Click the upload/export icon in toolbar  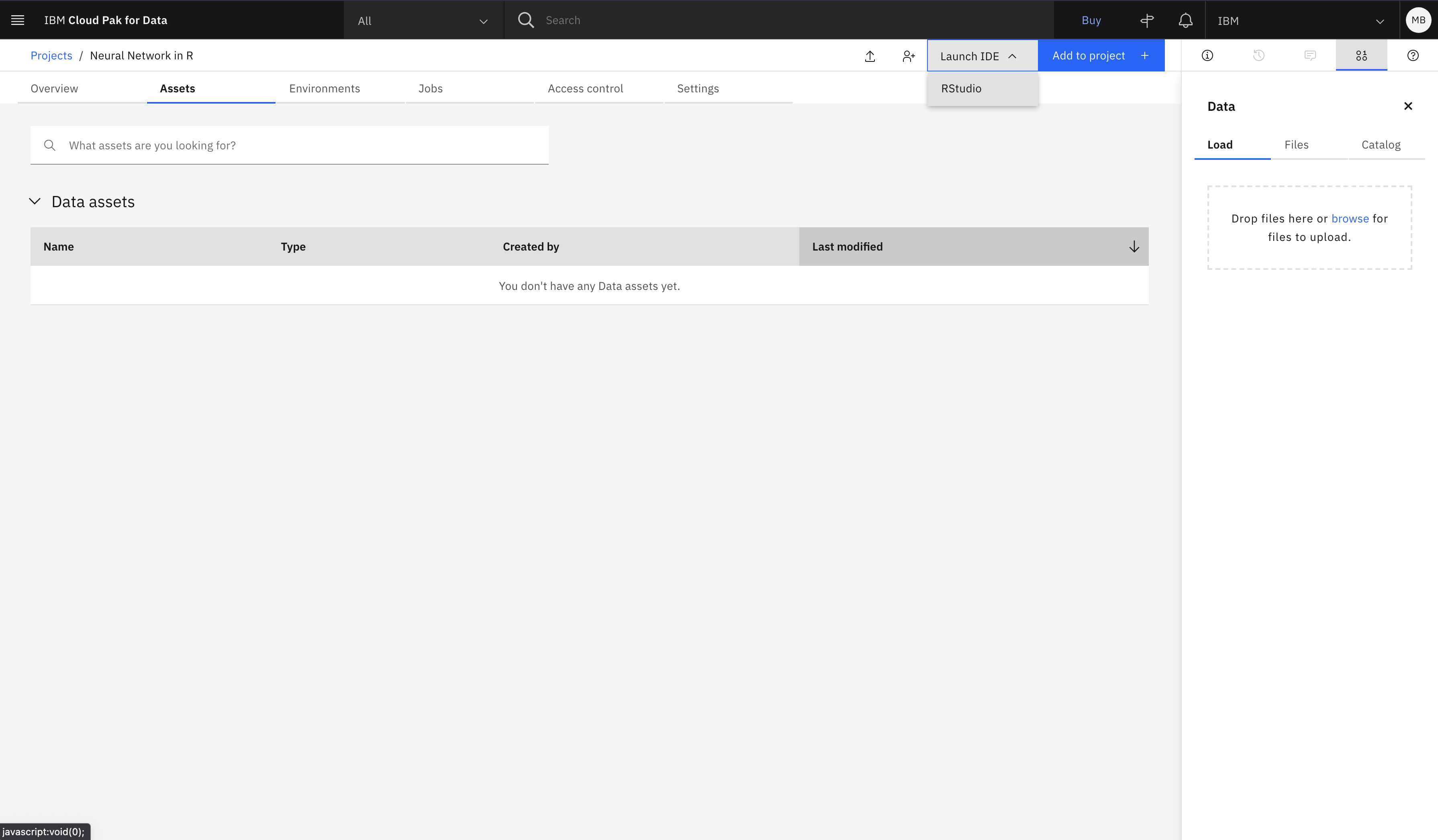point(869,55)
